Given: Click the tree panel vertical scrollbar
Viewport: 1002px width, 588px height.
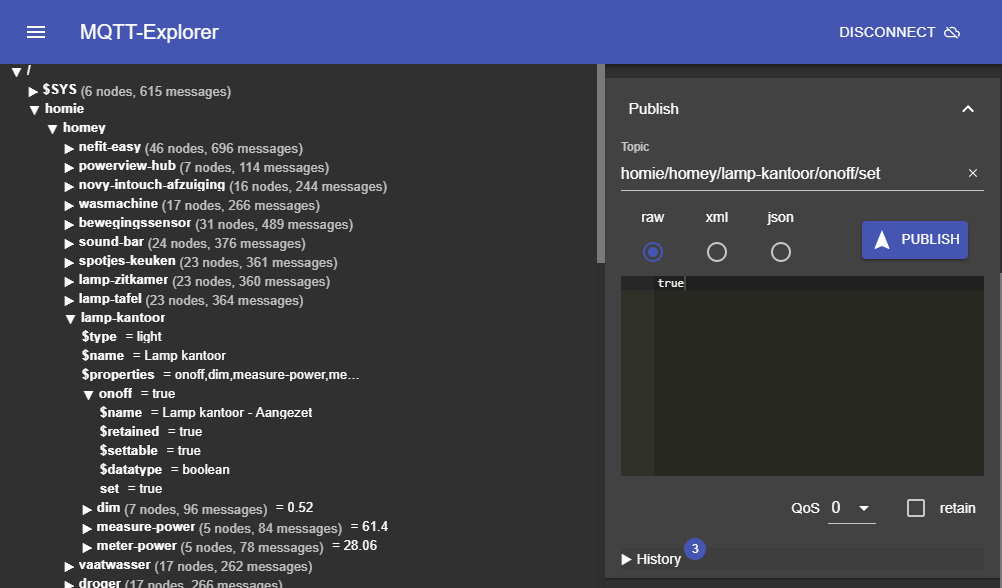Looking at the screenshot, I should [x=600, y=163].
